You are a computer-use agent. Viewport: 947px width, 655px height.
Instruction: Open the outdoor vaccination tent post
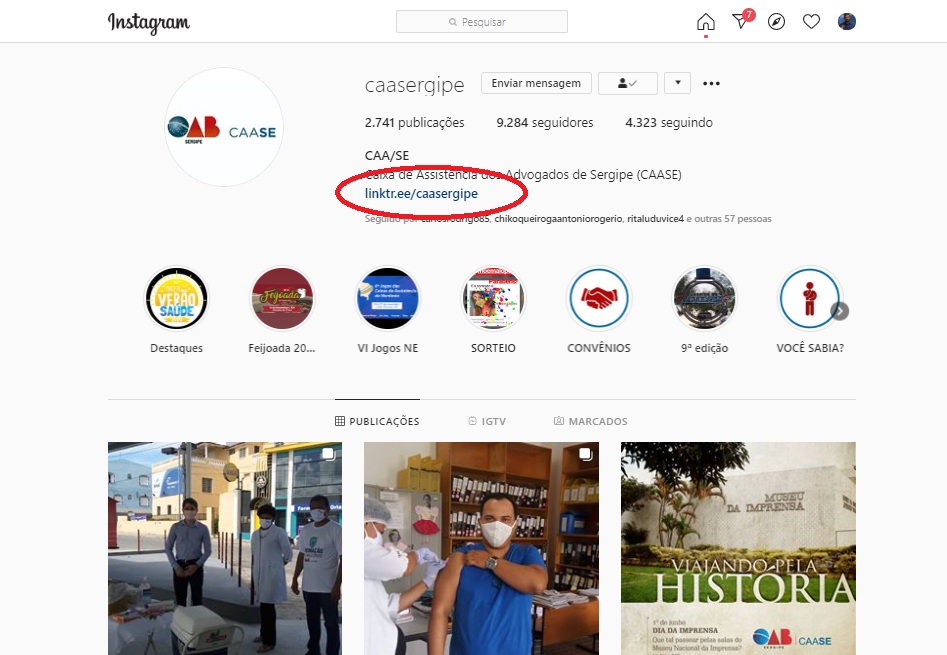point(225,548)
